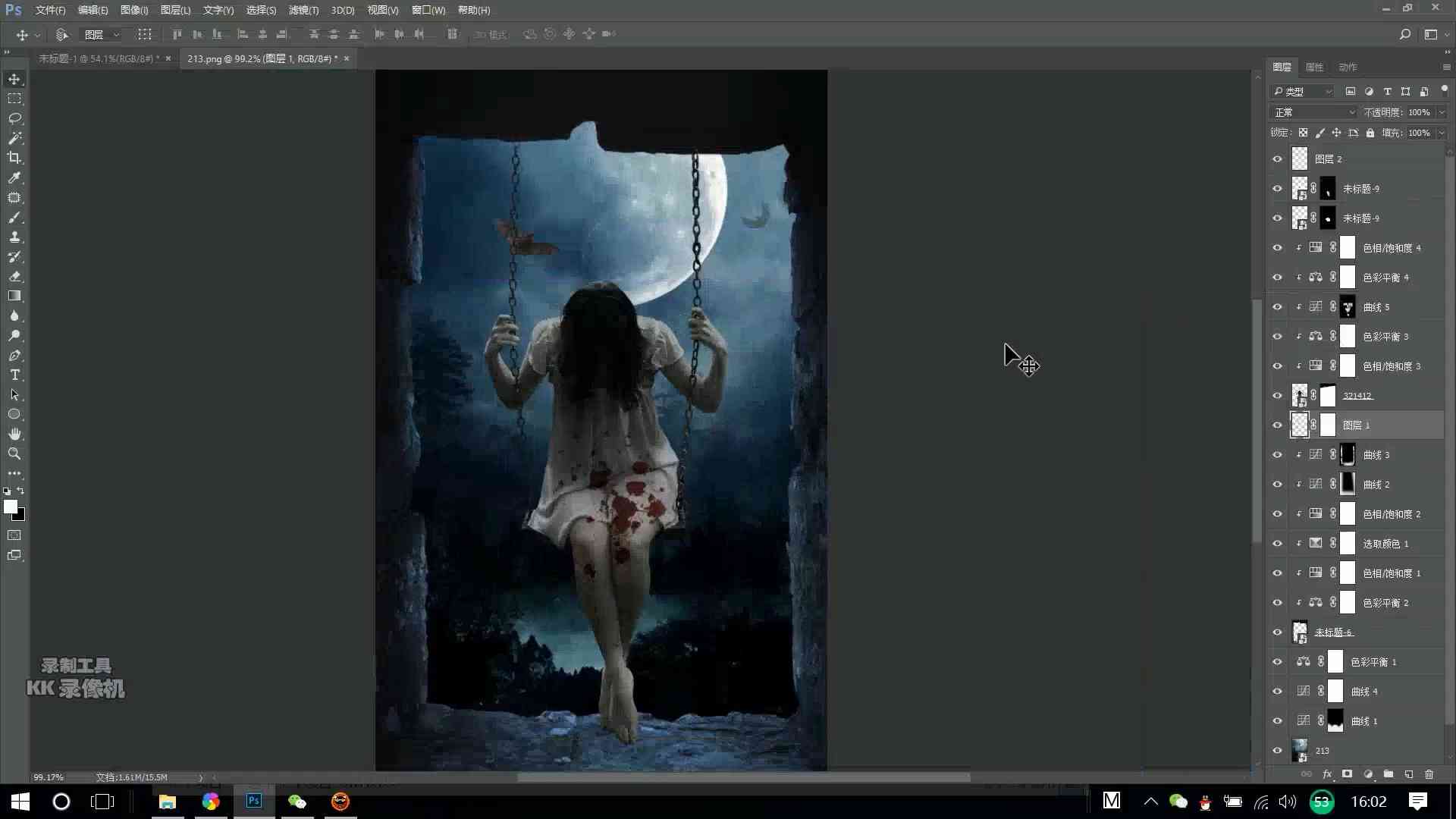The height and width of the screenshot is (819, 1456).
Task: Select the Lasso tool
Action: pos(14,118)
